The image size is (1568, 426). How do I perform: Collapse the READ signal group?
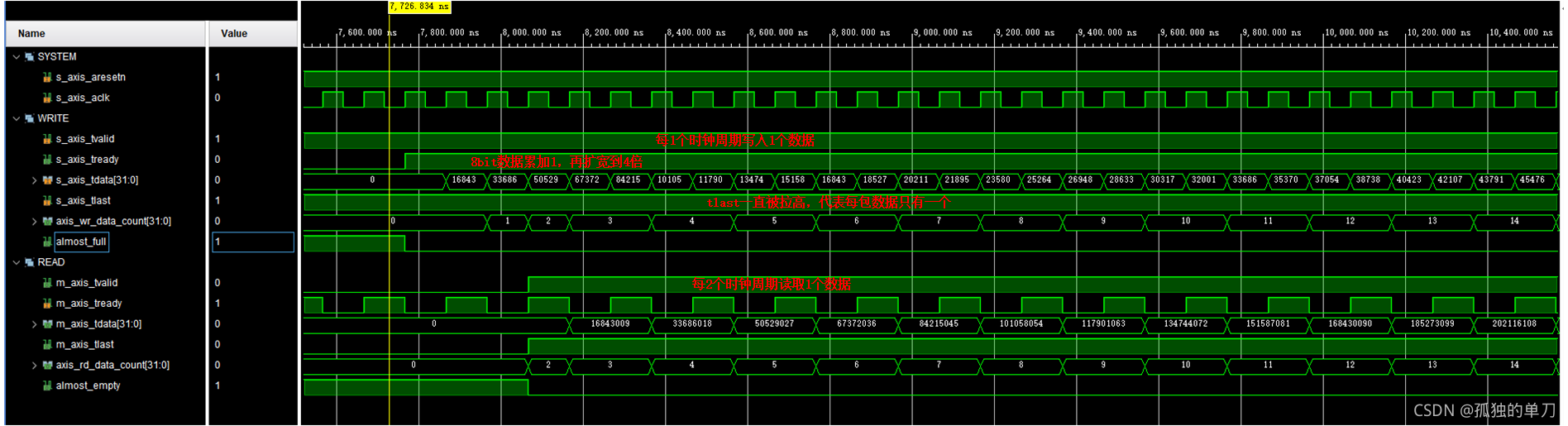tap(17, 262)
